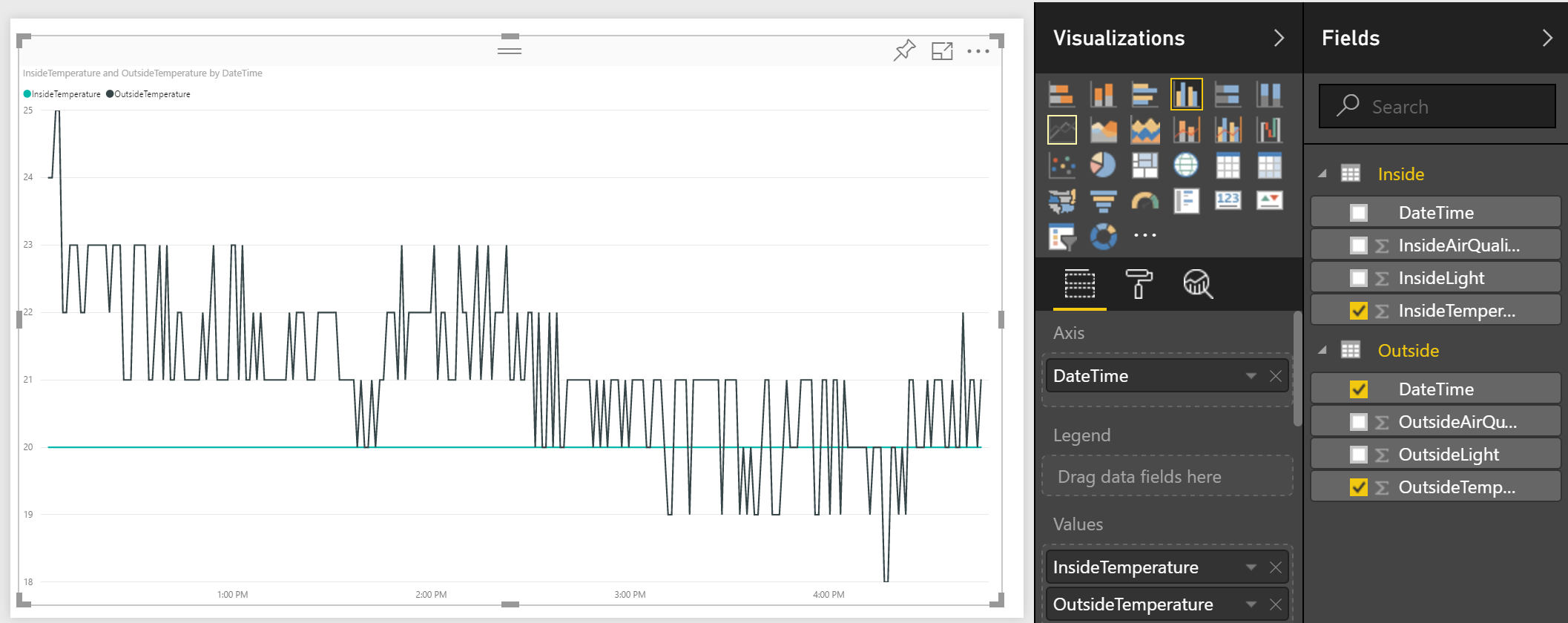The width and height of the screenshot is (1568, 623).
Task: Select the stacked column chart visualization
Action: pyautogui.click(x=1103, y=95)
